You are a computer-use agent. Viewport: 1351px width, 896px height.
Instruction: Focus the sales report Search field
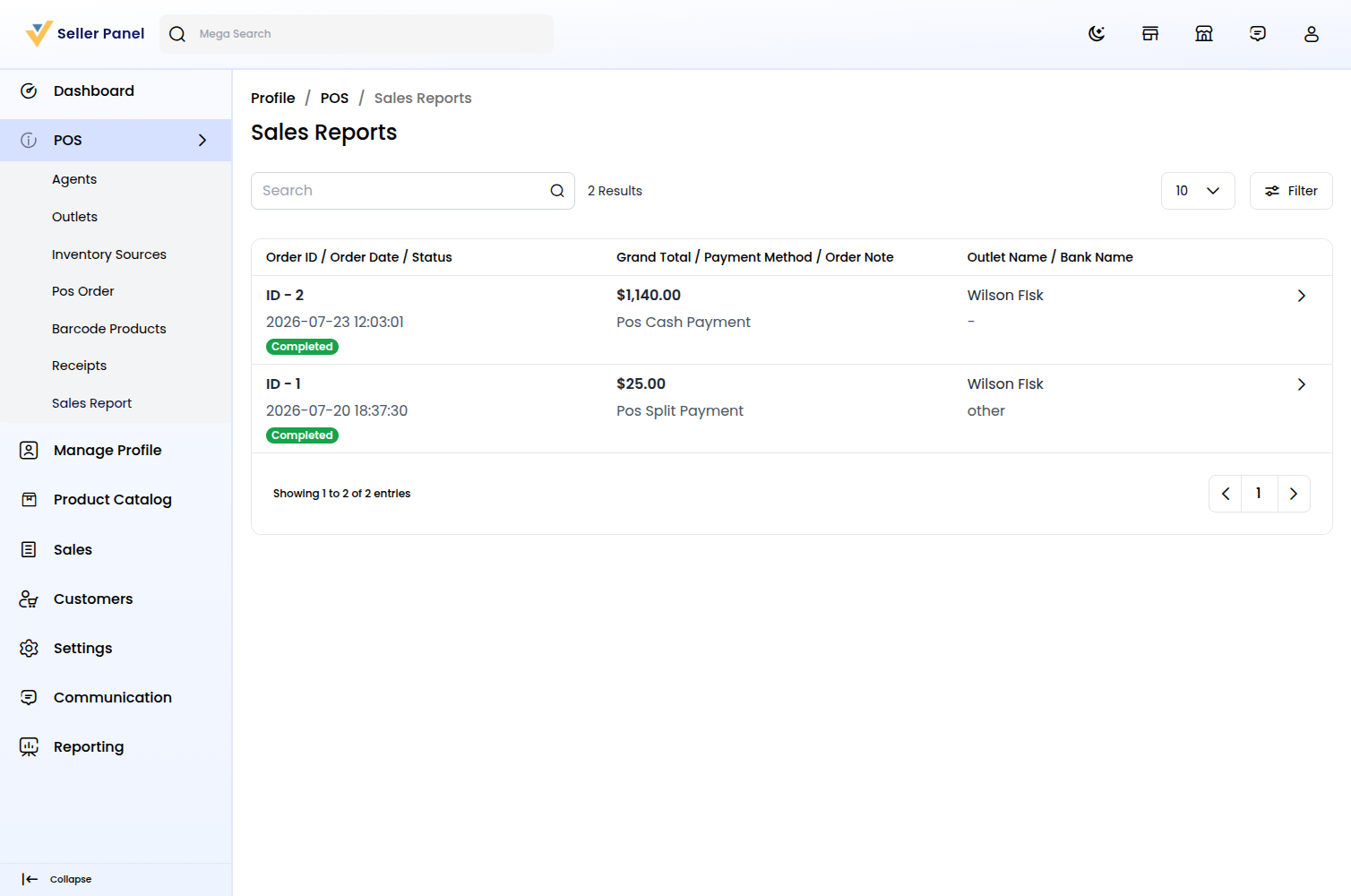click(x=413, y=191)
